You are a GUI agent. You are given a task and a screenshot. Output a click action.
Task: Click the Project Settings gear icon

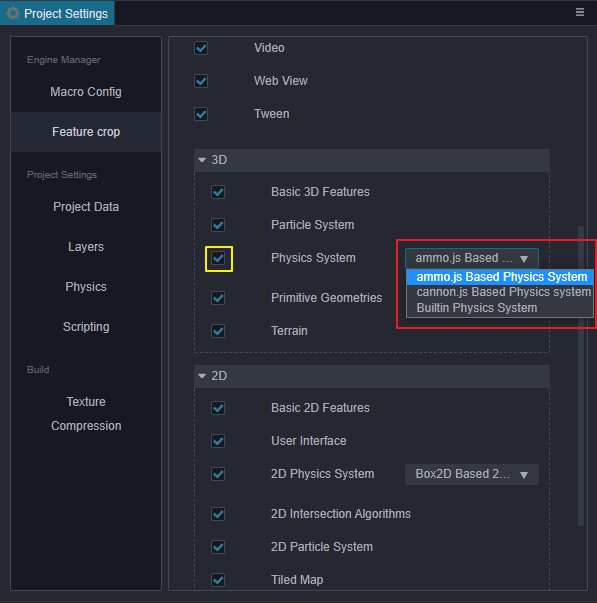click(x=13, y=13)
